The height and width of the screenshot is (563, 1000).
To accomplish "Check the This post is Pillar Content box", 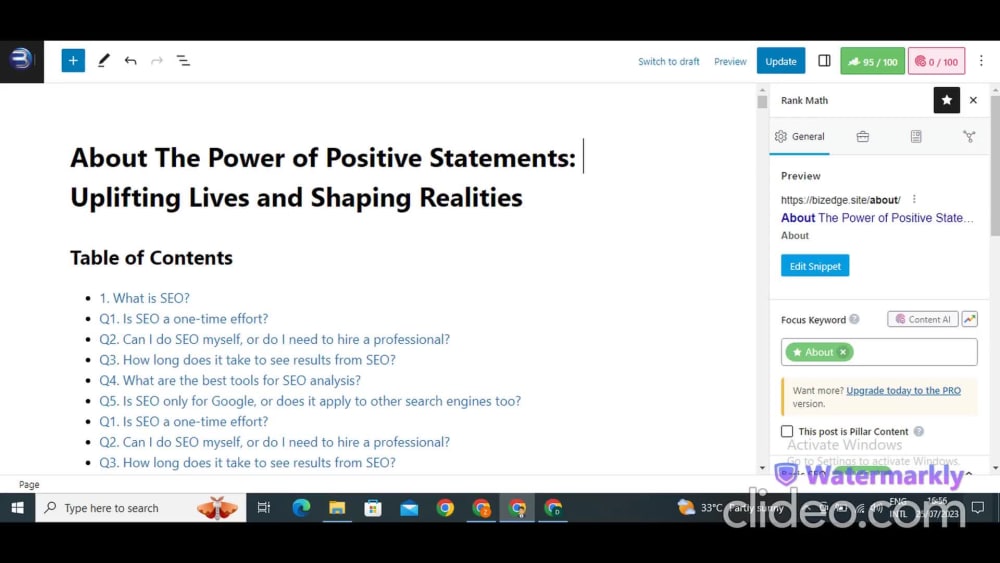I will click(787, 431).
